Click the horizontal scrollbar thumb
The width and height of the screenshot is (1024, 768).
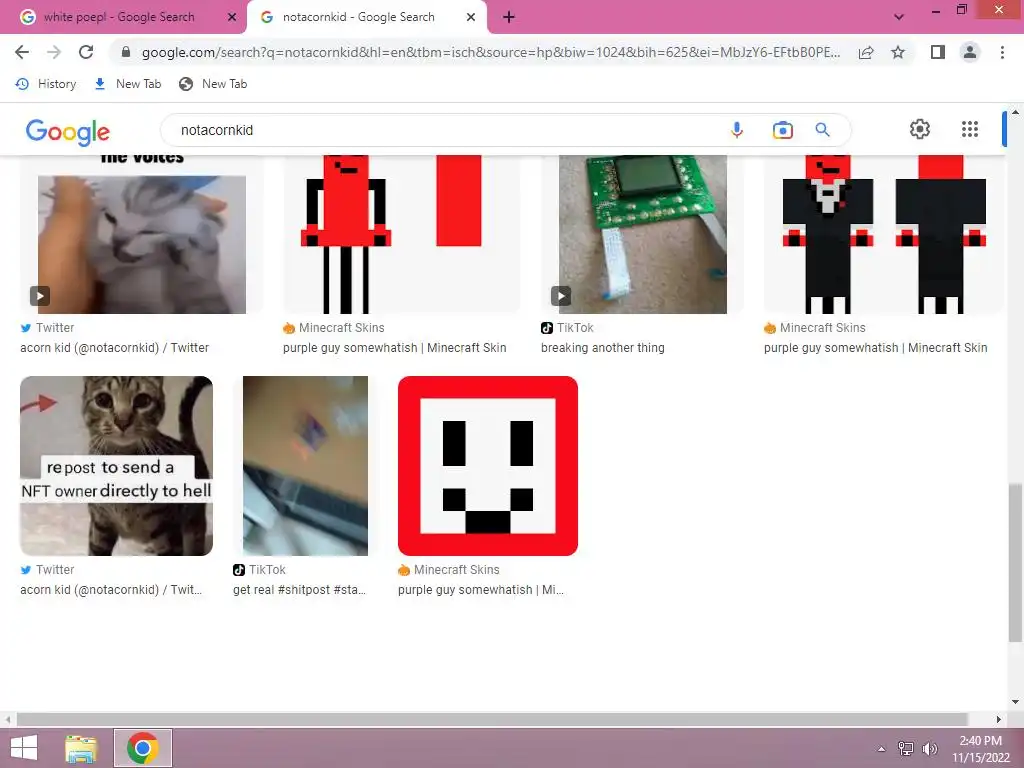(x=492, y=719)
